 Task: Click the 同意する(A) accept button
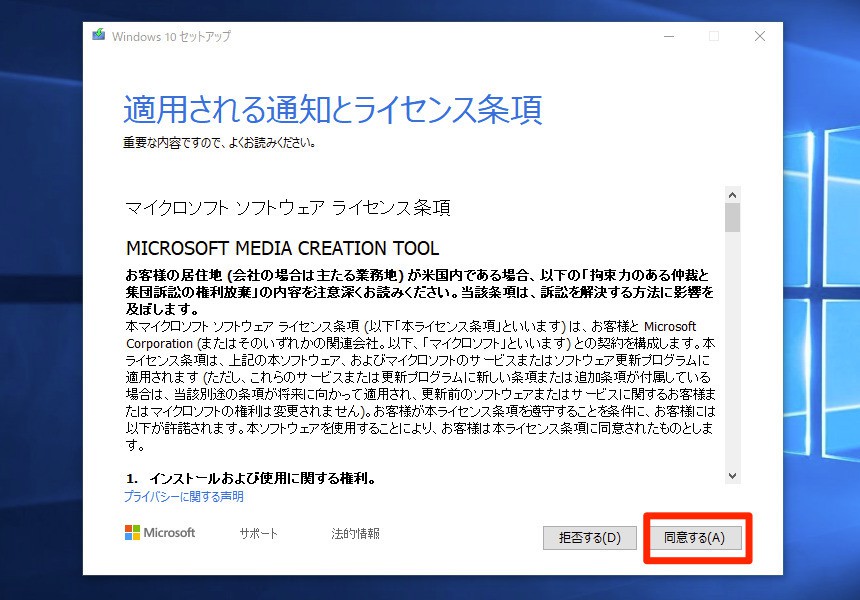pyautogui.click(x=695, y=537)
